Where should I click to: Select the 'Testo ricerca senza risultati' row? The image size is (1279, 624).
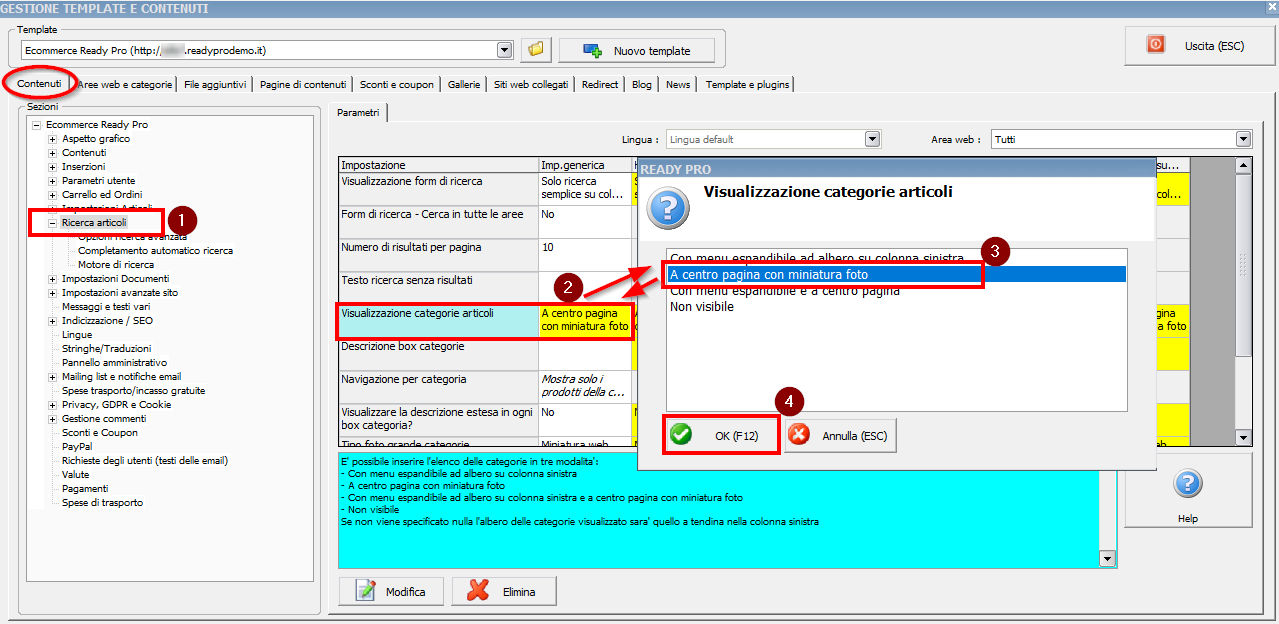pyautogui.click(x=438, y=288)
